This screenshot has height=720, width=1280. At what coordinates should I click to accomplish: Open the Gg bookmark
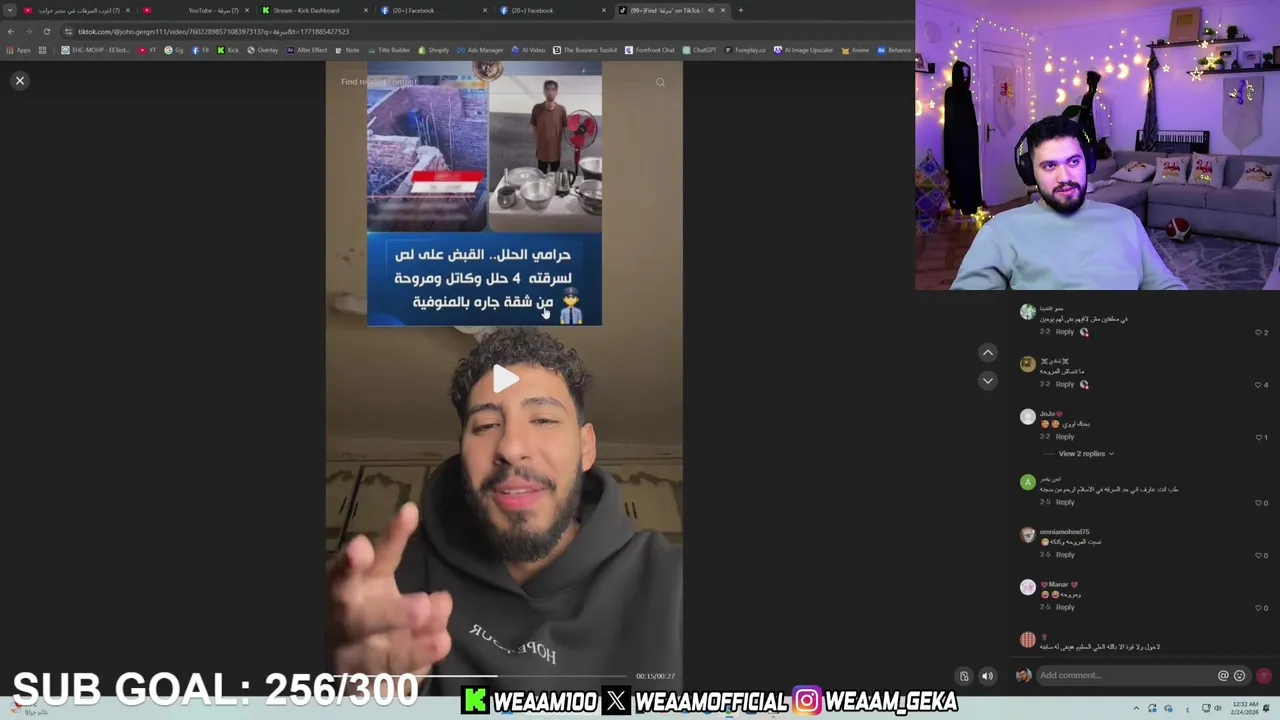point(174,50)
